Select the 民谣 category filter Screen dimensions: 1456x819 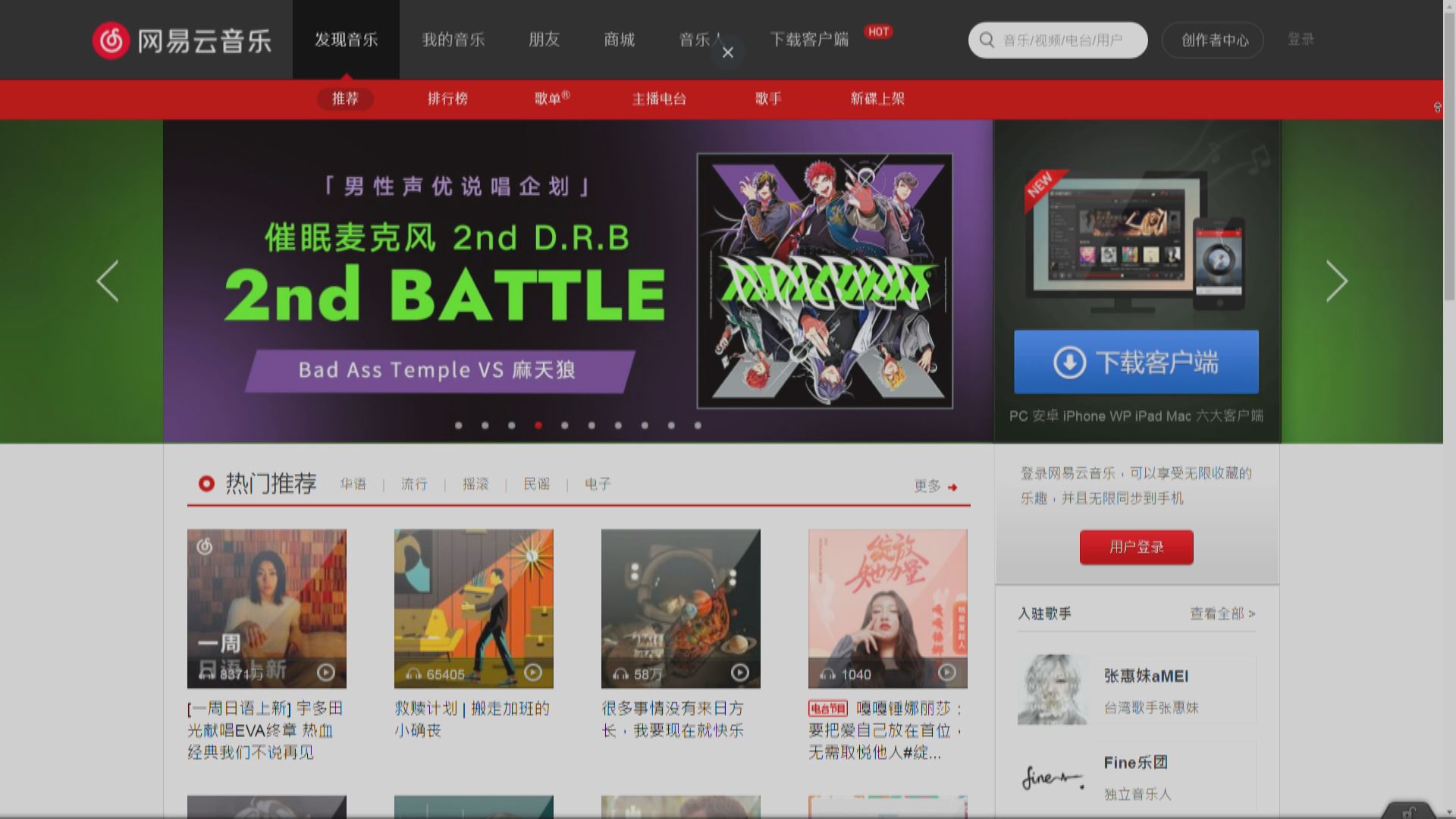point(537,484)
